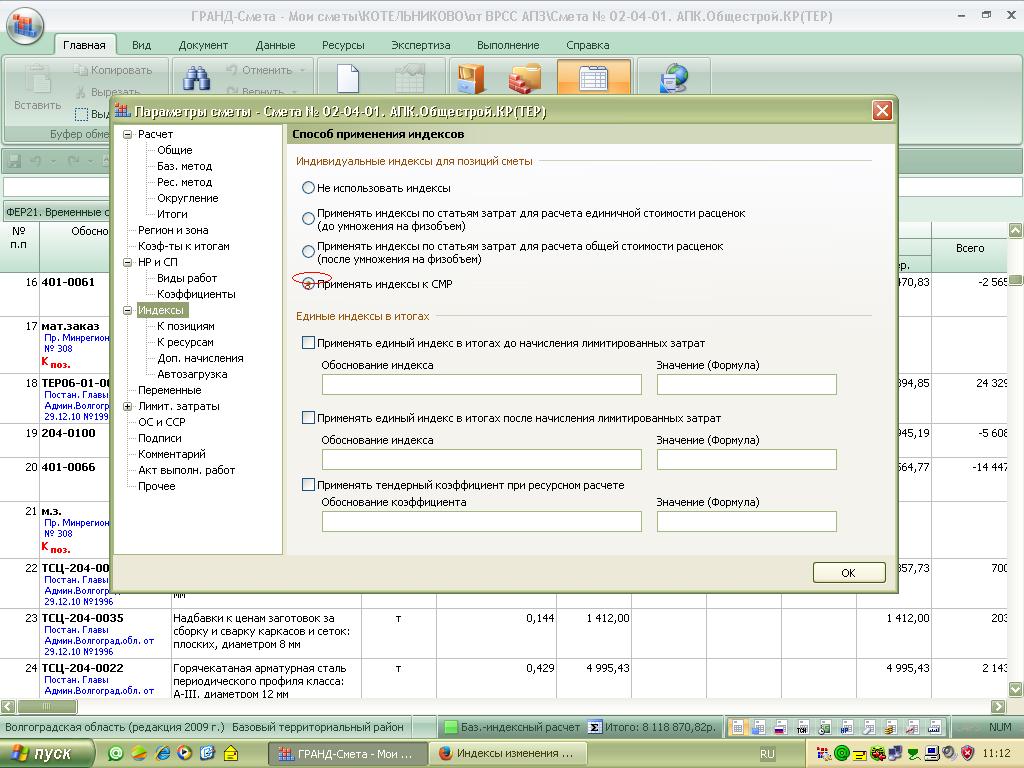Switch to the Выполнение ribbon tab

[508, 45]
